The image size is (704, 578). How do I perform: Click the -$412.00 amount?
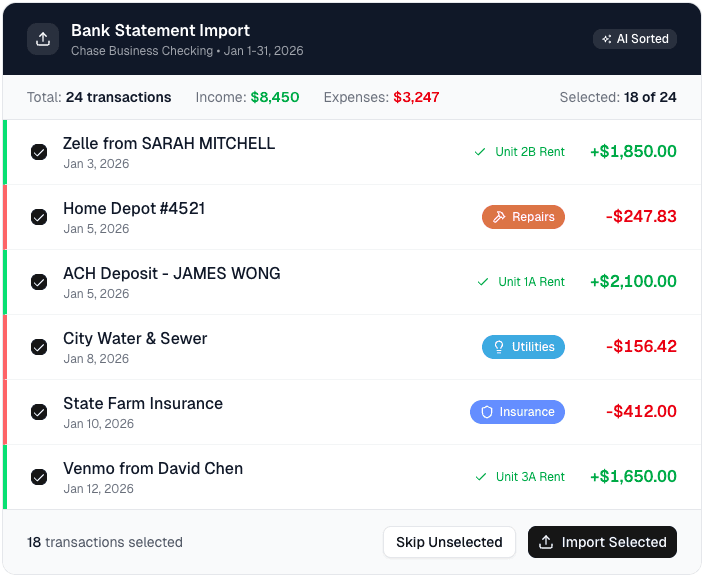(641, 411)
